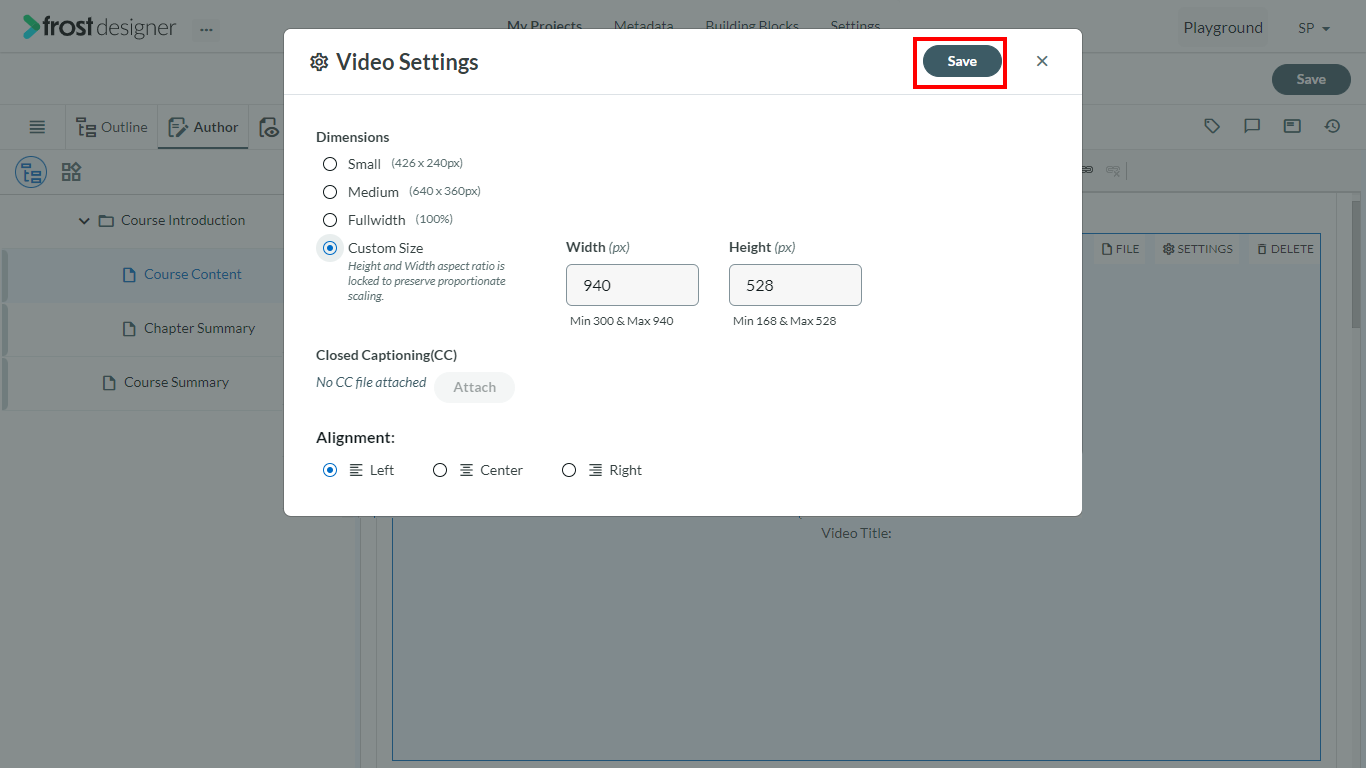Select the Small dimensions radio button
This screenshot has width=1366, height=768.
[330, 164]
